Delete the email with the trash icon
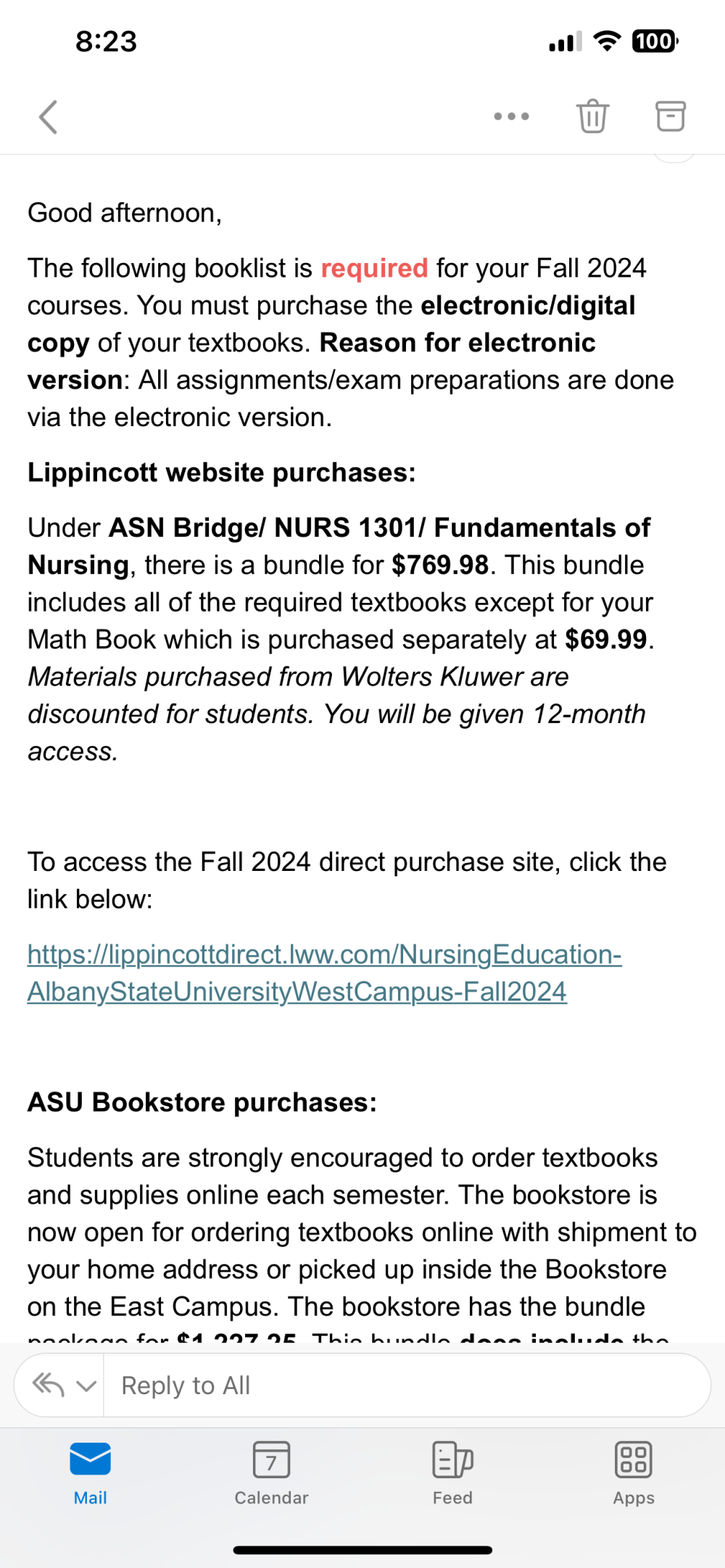The image size is (725, 1568). pyautogui.click(x=592, y=116)
